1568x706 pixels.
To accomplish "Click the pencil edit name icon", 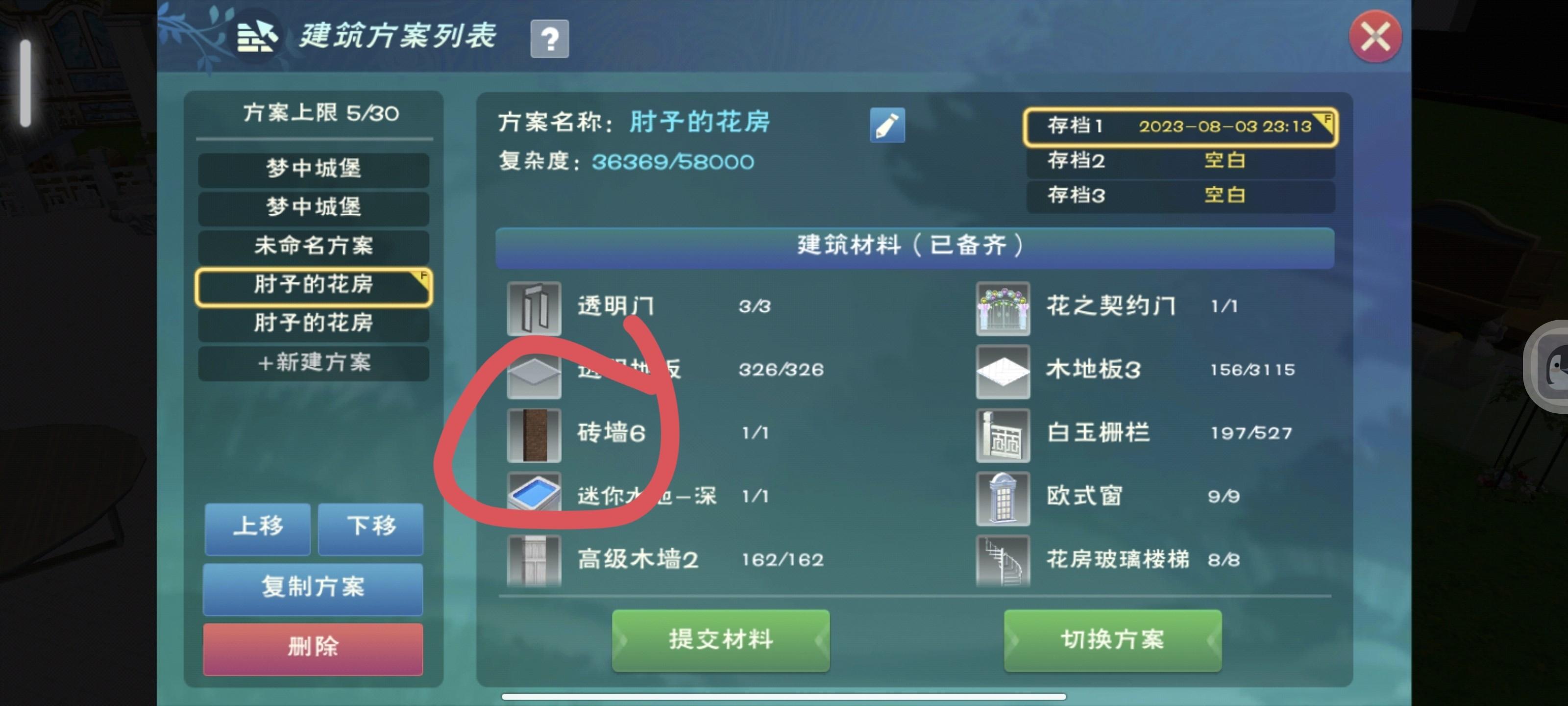I will (x=886, y=126).
